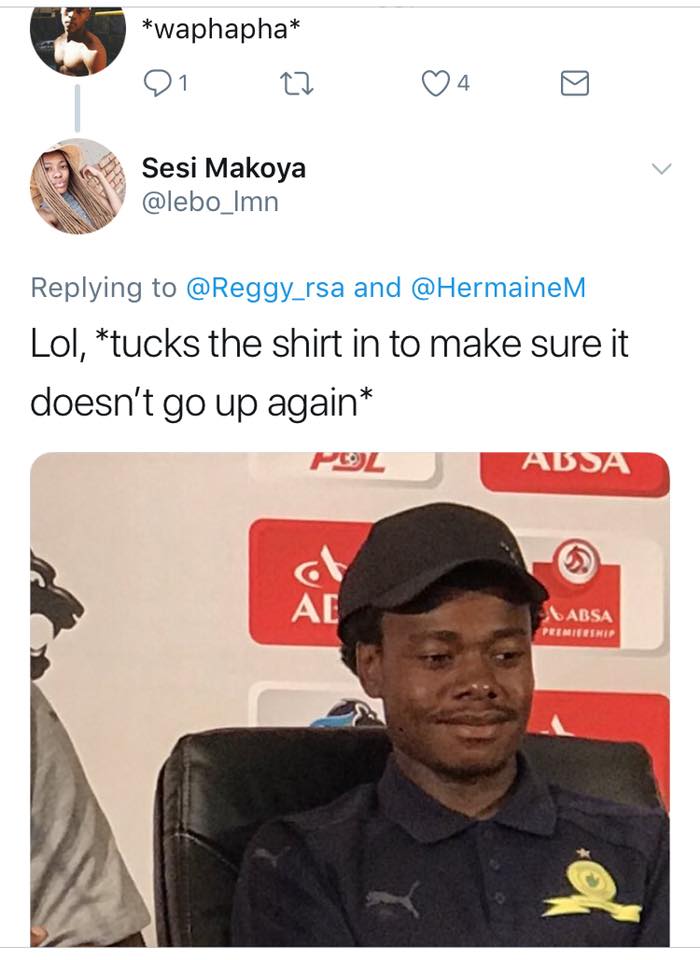Select the tweet text about tucking shirt
Viewport: 700px width, 960px height.
[x=329, y=373]
